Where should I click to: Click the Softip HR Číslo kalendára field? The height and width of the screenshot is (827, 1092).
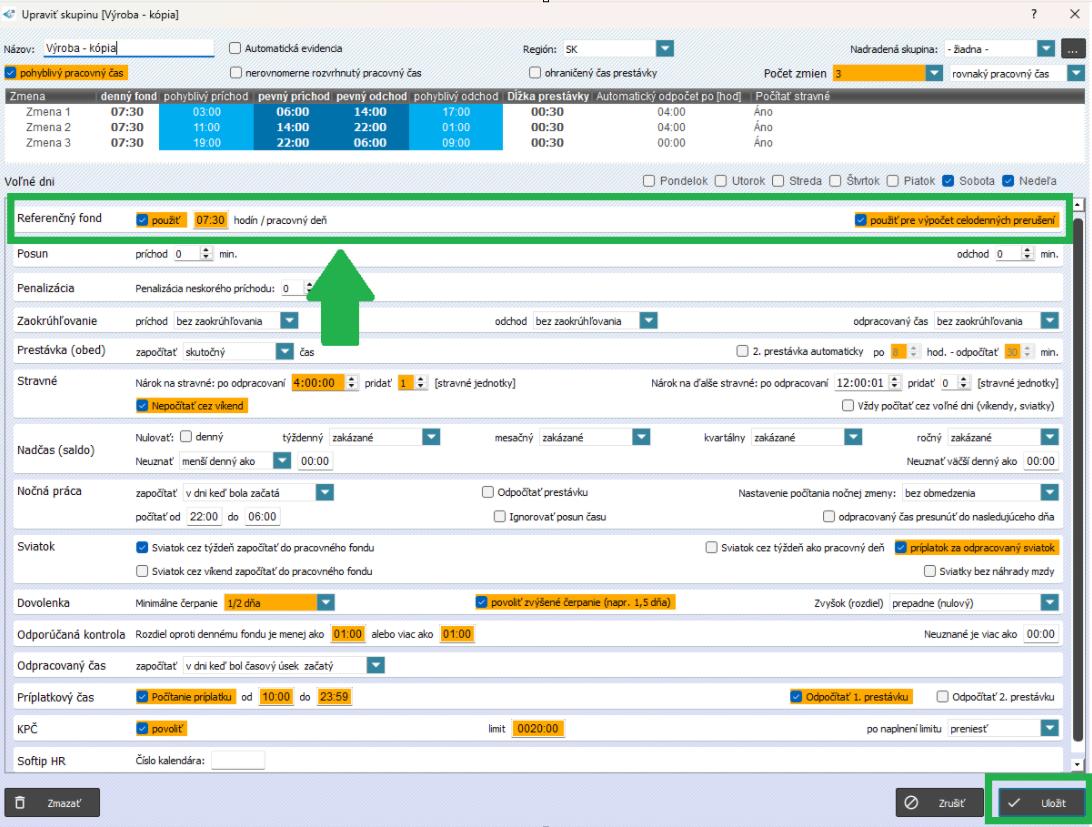(x=238, y=761)
